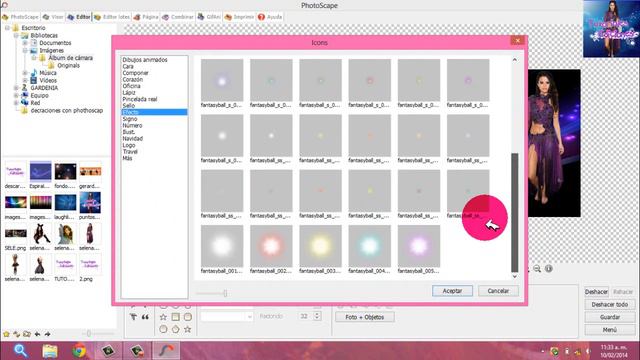This screenshot has height=360, width=640.
Task: Switch to the Visor tab
Action: pos(53,17)
